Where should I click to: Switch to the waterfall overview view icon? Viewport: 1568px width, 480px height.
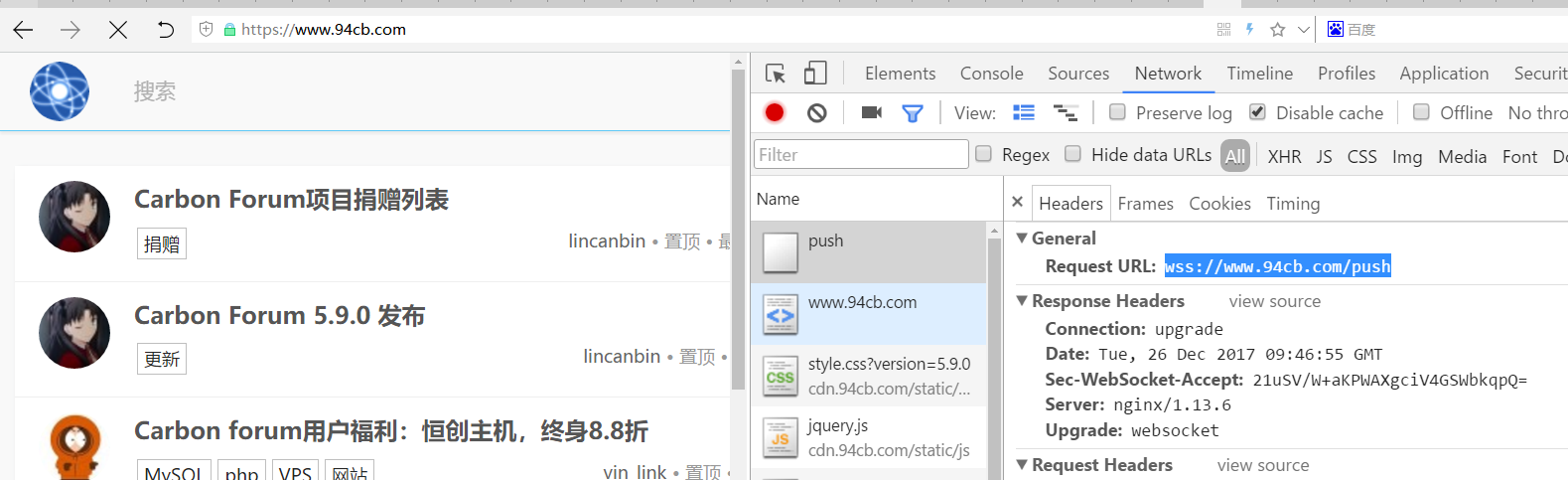click(x=1066, y=112)
